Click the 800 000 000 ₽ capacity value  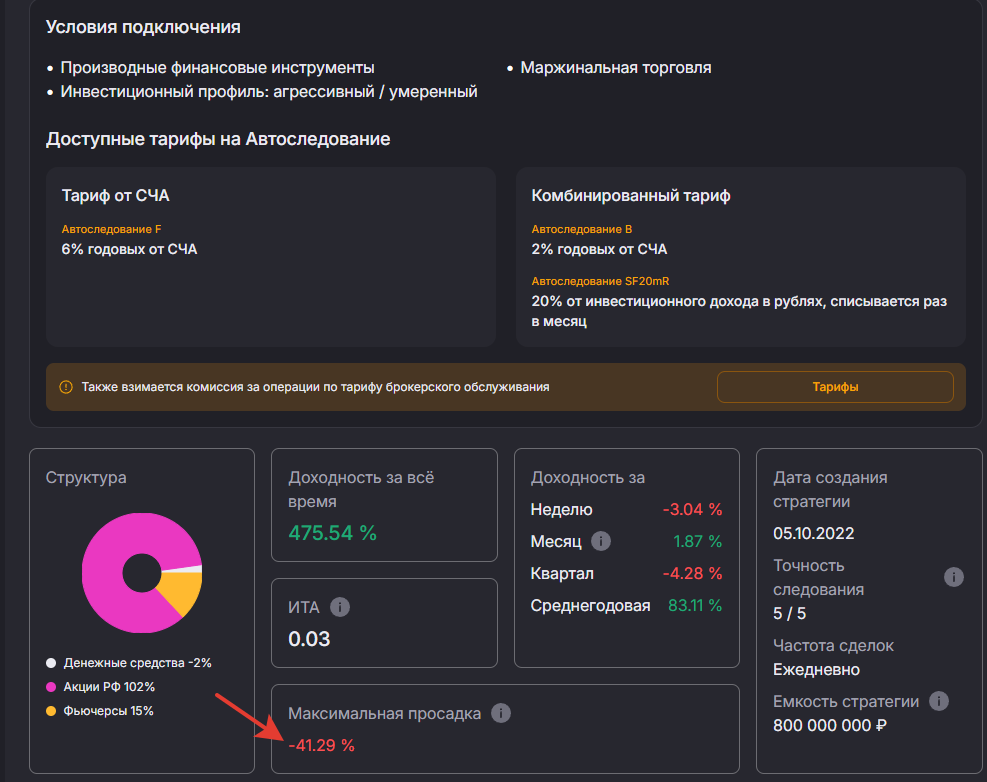[830, 725]
